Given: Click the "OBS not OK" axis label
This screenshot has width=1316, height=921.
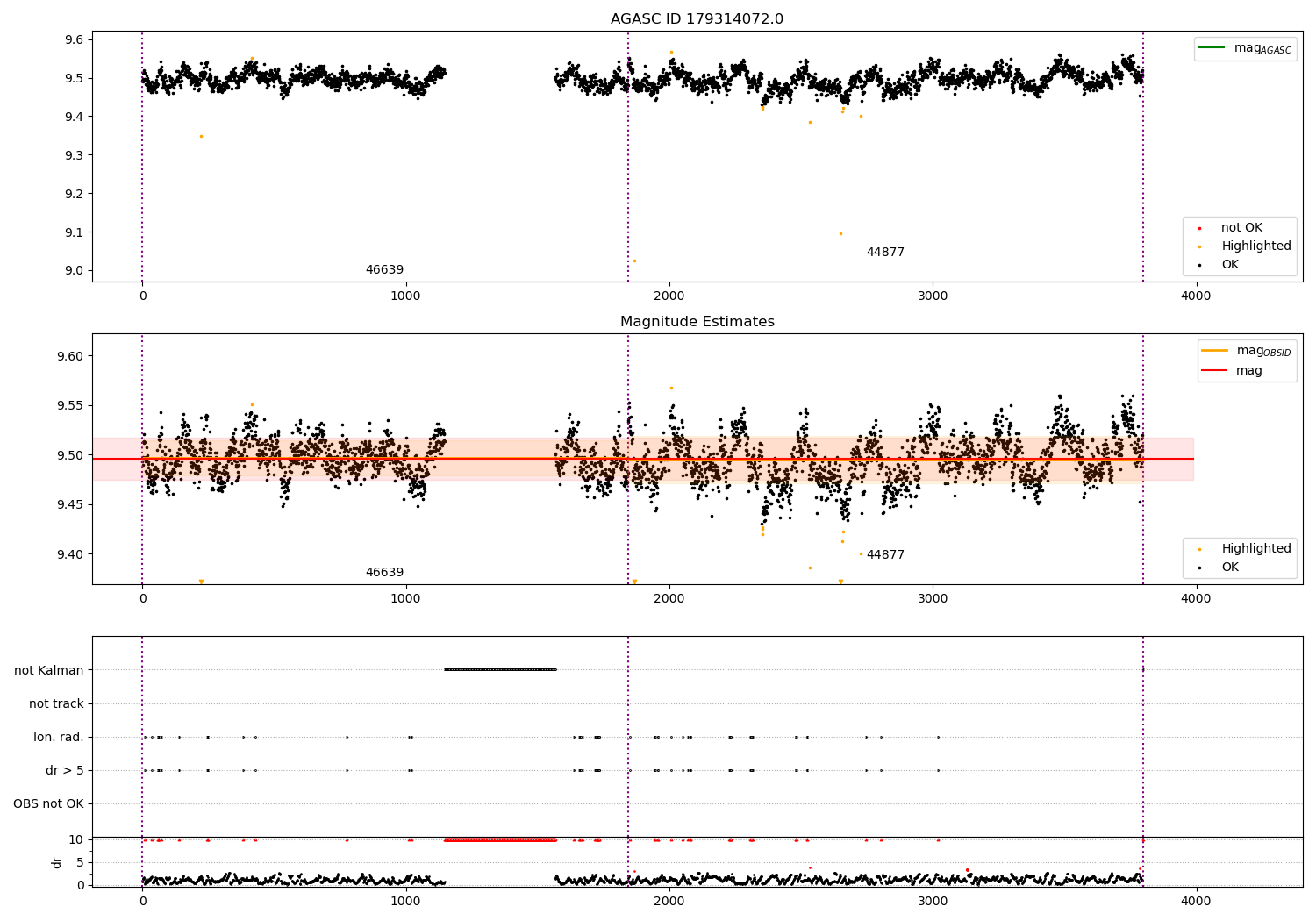Looking at the screenshot, I should (48, 803).
